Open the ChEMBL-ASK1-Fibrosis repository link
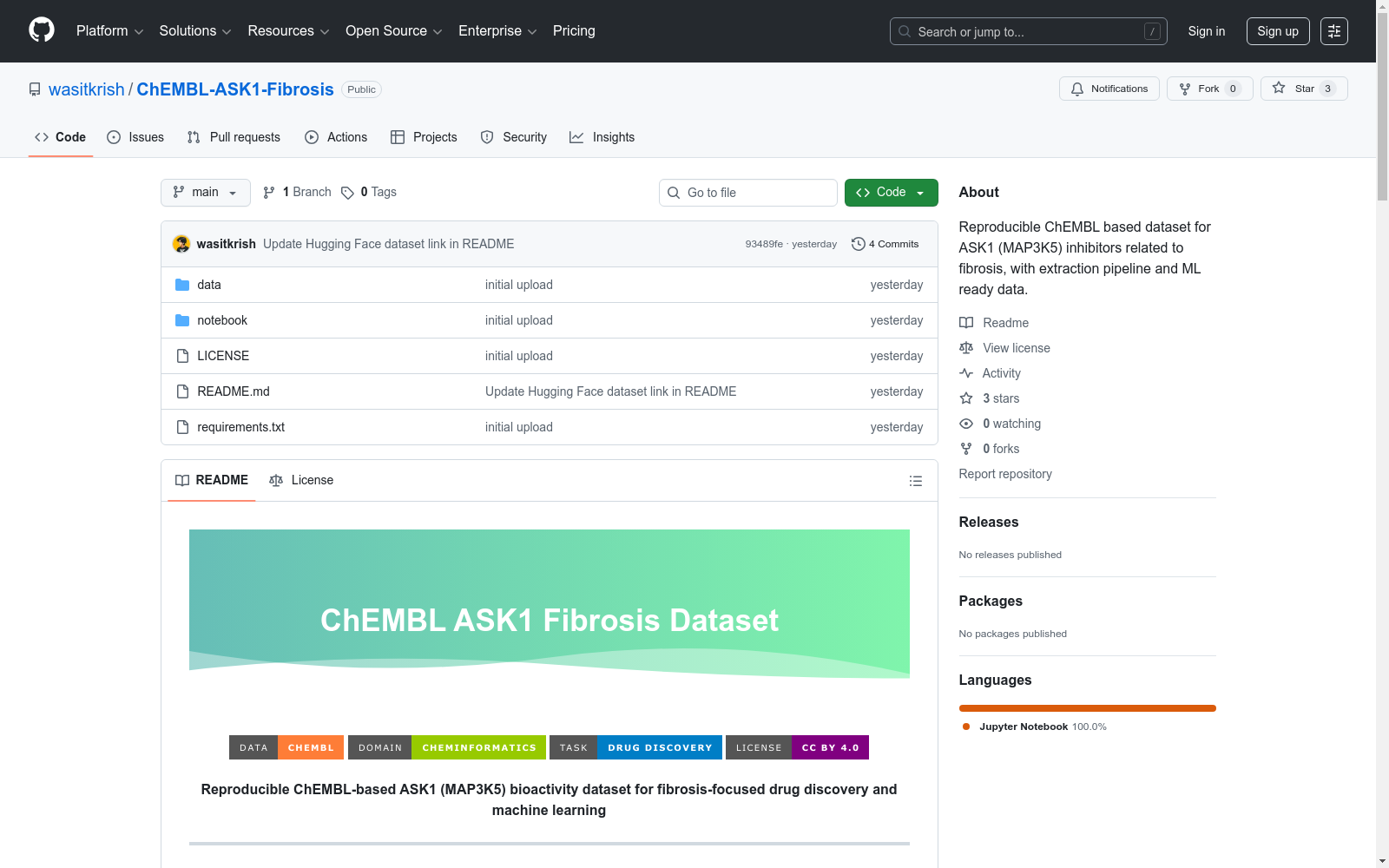This screenshot has width=1389, height=868. pyautogui.click(x=235, y=89)
